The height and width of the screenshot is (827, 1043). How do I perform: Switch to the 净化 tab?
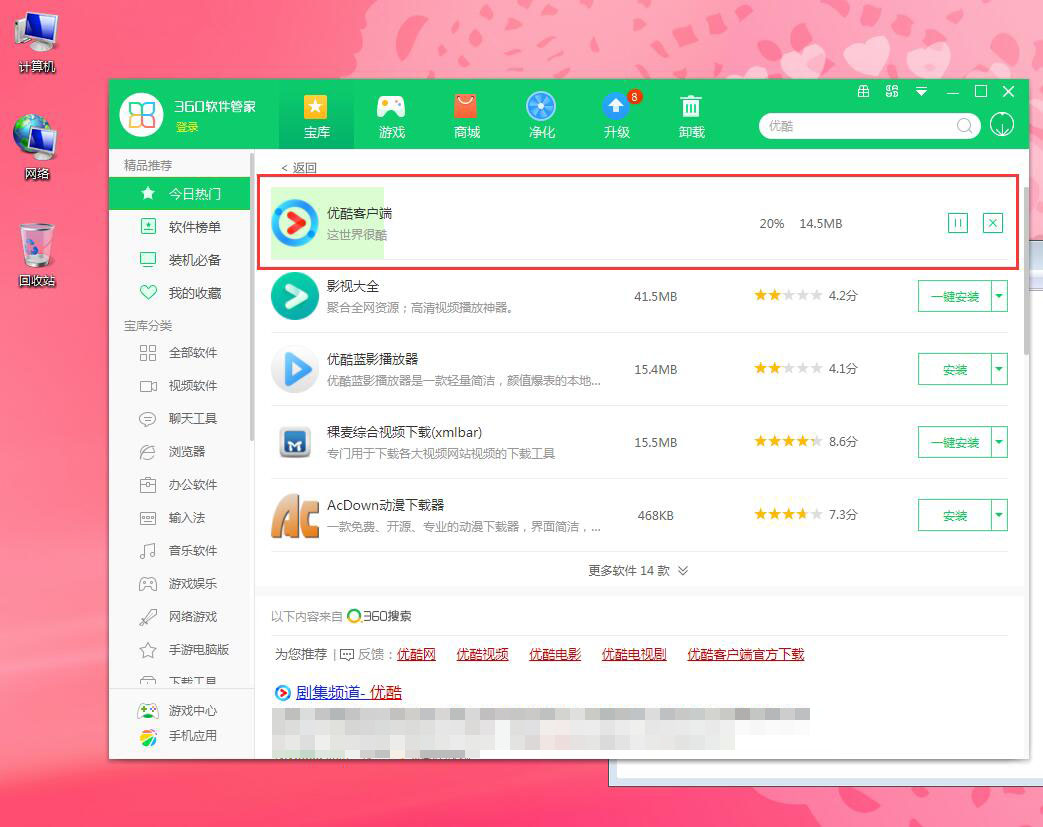click(x=541, y=116)
